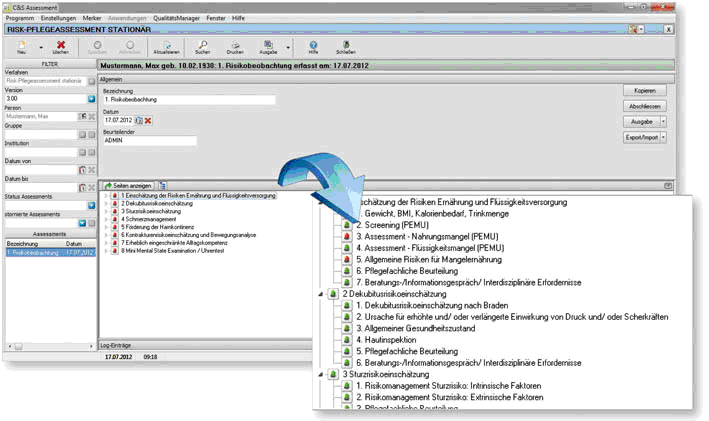This screenshot has height=421, width=709.
Task: Clear the Datum field with red X
Action: click(x=148, y=120)
